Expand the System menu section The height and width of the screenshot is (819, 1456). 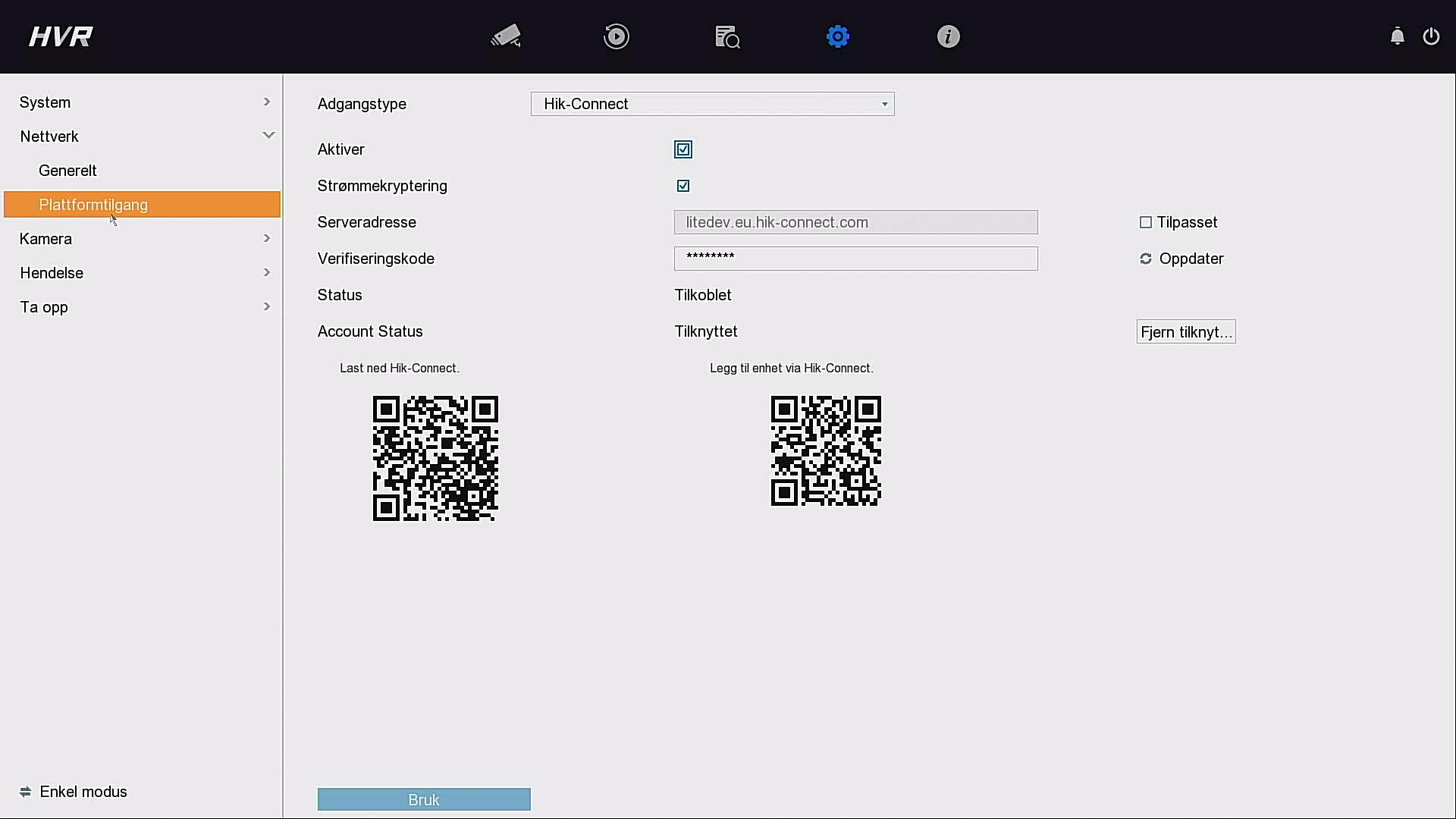tap(144, 102)
